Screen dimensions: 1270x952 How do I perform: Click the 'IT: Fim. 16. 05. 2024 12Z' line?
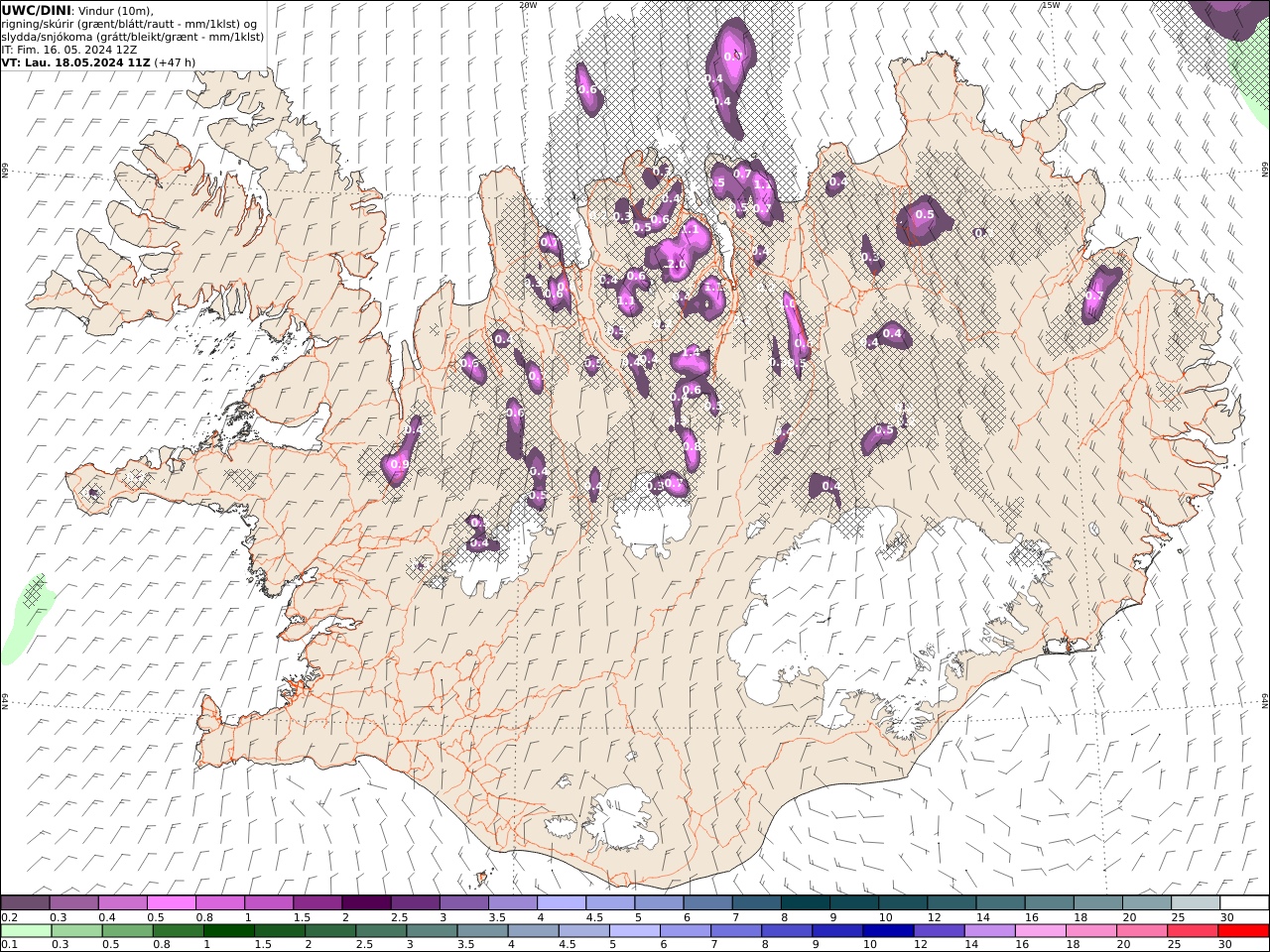pos(69,49)
